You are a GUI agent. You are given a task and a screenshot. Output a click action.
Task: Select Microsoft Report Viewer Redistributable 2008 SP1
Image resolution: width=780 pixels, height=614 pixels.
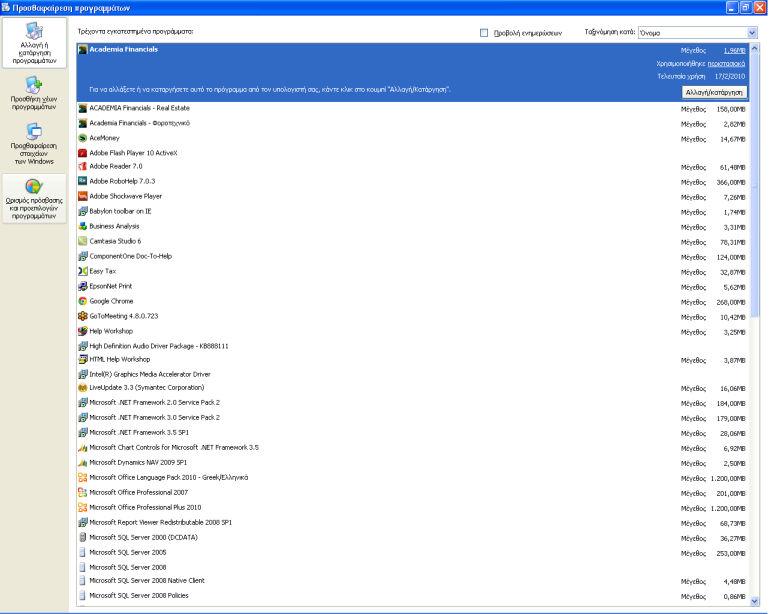413,522
